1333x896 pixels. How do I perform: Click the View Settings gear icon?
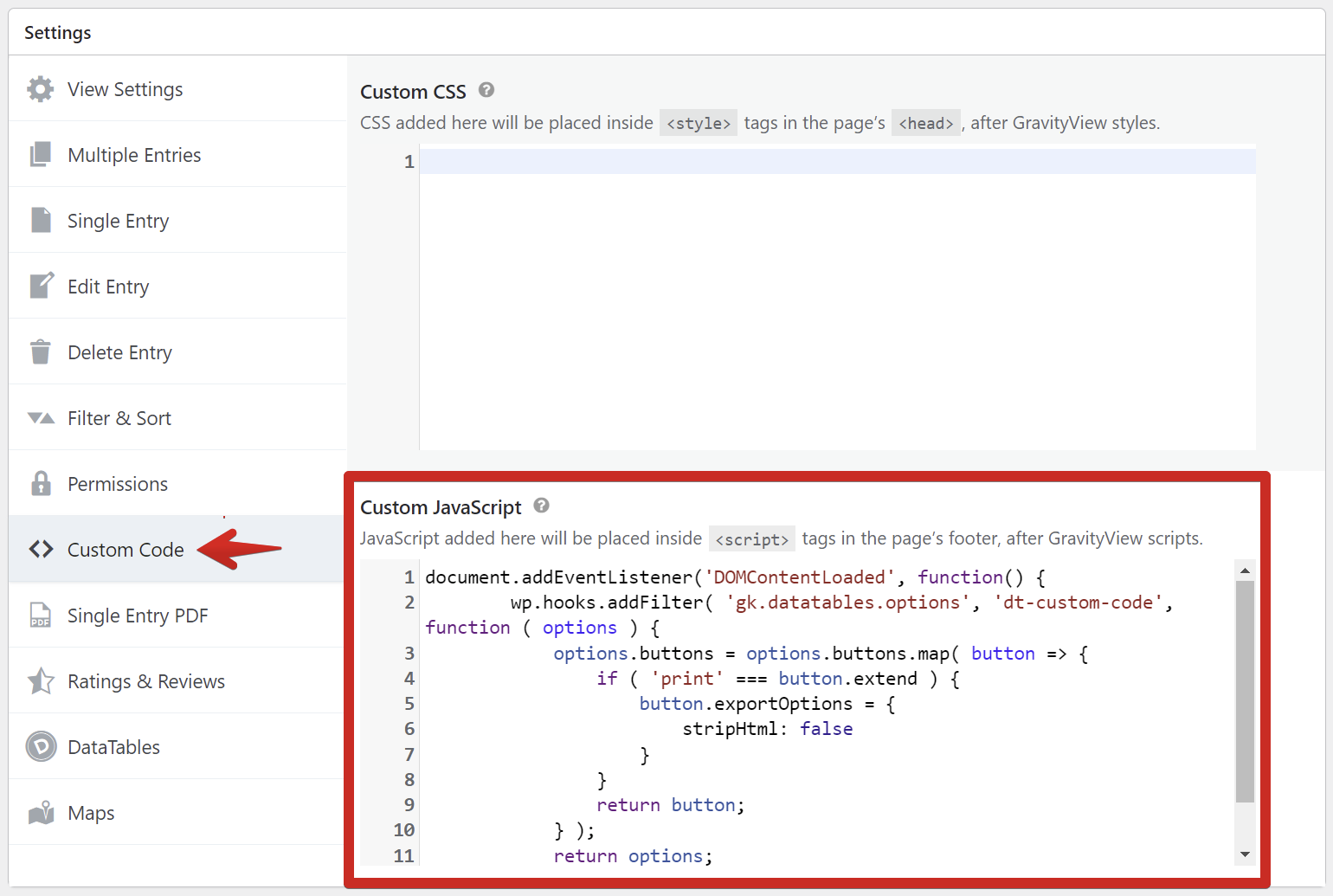click(40, 89)
